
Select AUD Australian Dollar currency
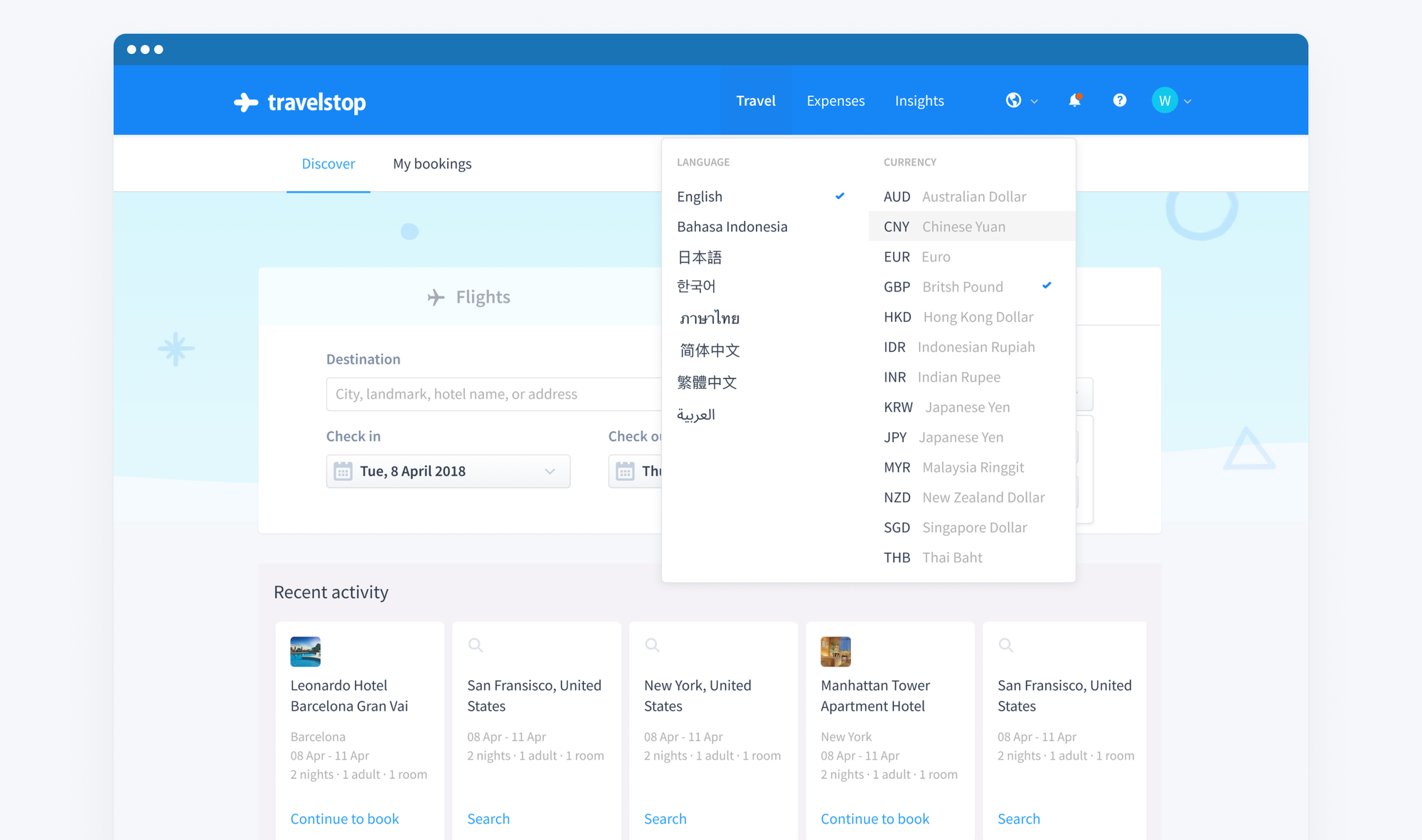[972, 196]
